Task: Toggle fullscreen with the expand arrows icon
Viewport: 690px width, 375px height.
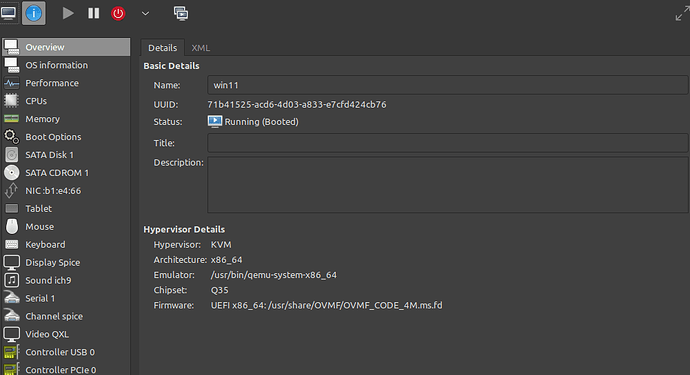Action: tap(682, 14)
